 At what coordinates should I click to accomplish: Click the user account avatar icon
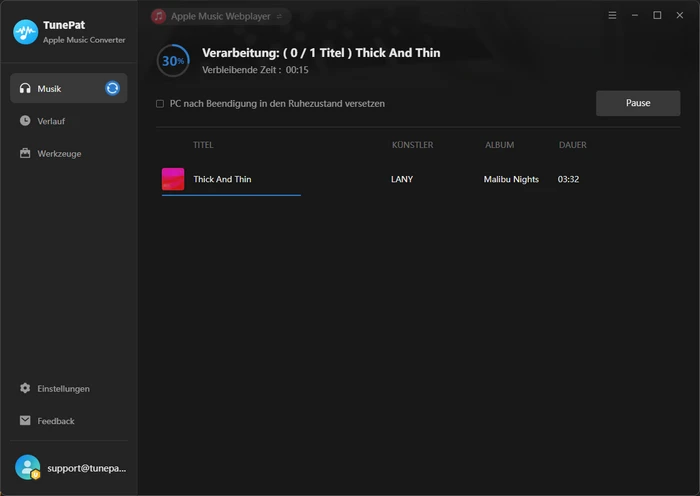[27, 467]
